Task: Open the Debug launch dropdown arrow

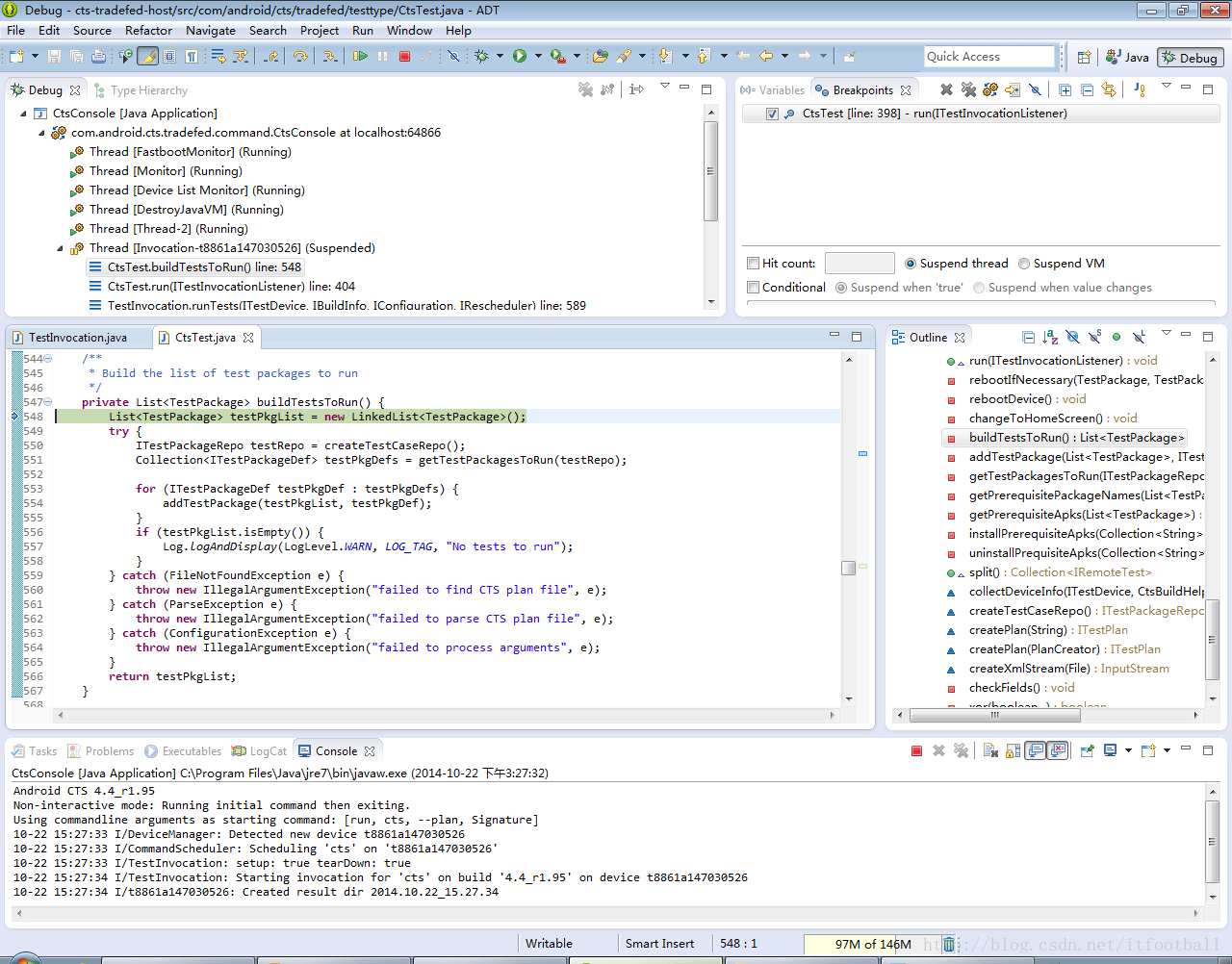Action: point(500,57)
